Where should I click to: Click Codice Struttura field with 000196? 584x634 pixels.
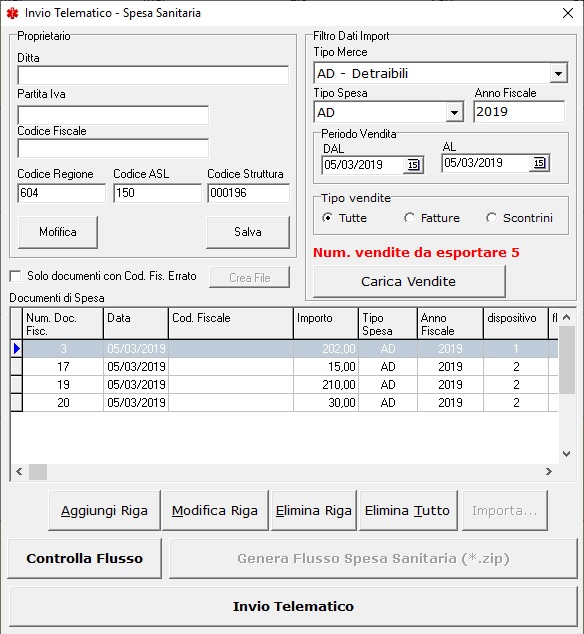pos(248,193)
